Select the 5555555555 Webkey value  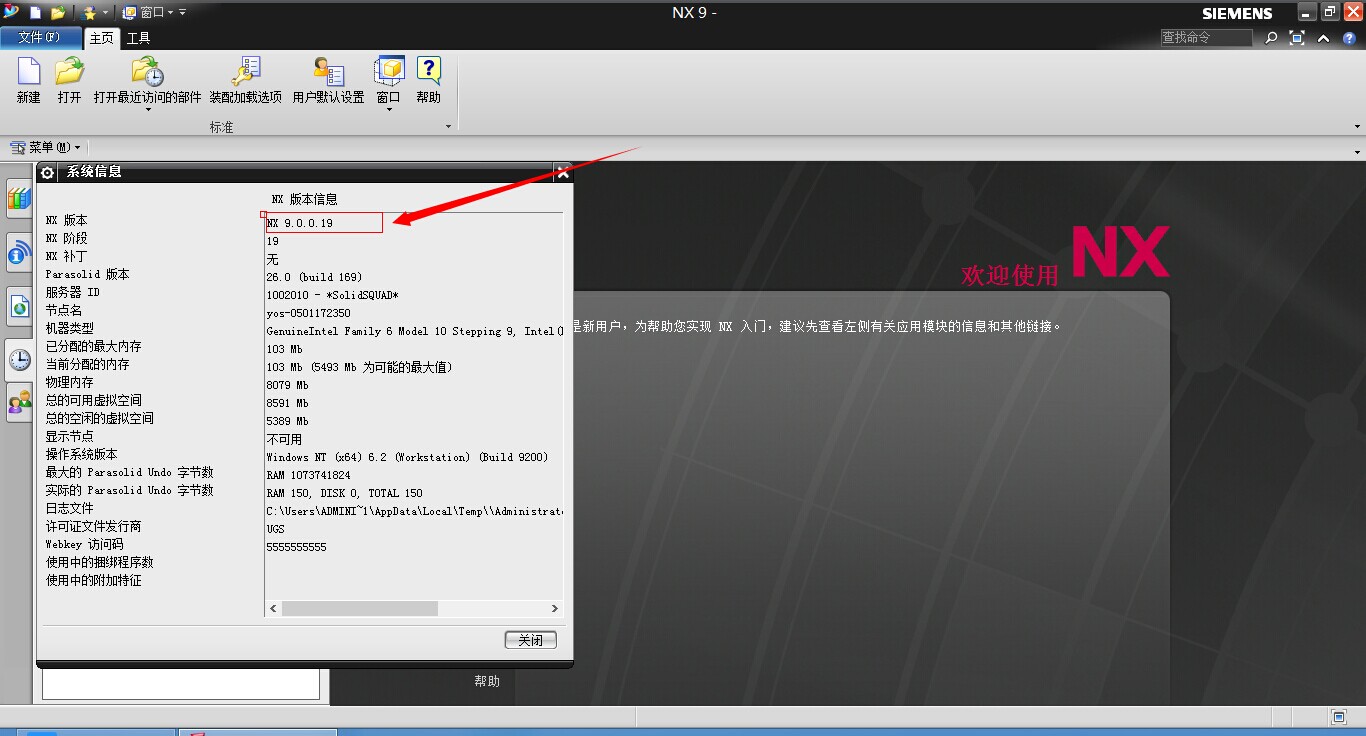coord(297,547)
